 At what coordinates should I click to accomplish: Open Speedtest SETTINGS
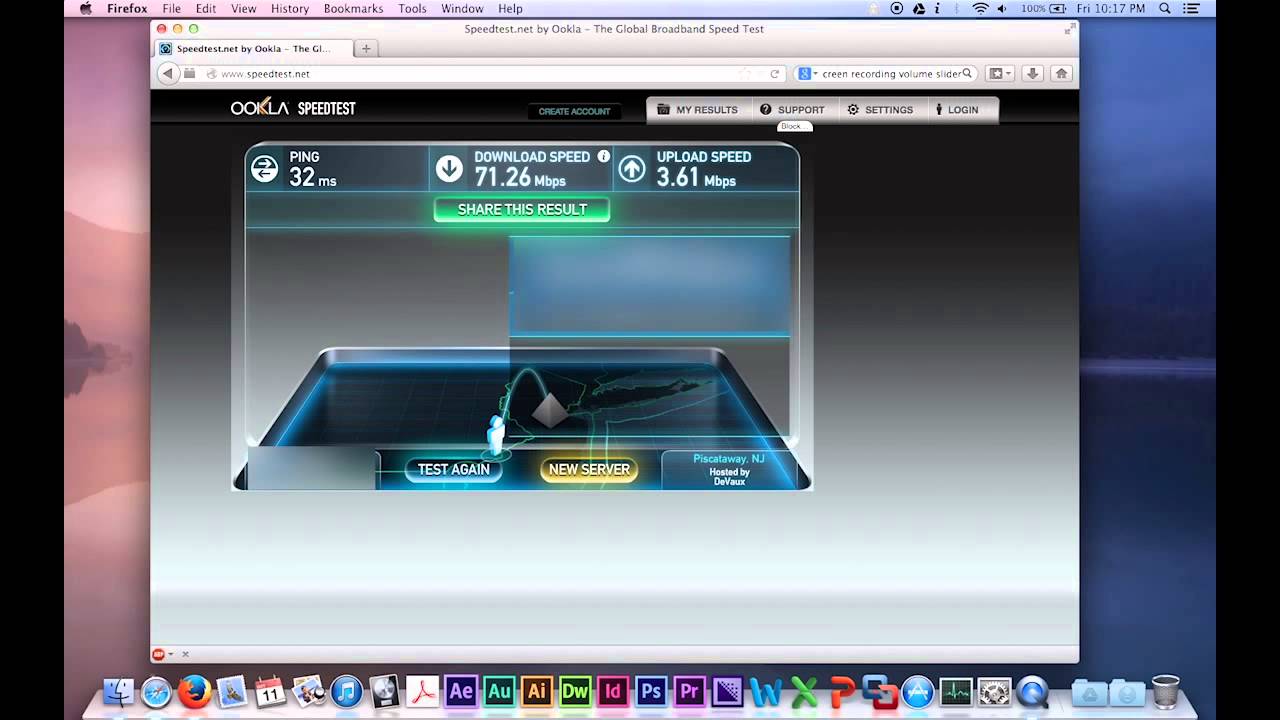880,110
